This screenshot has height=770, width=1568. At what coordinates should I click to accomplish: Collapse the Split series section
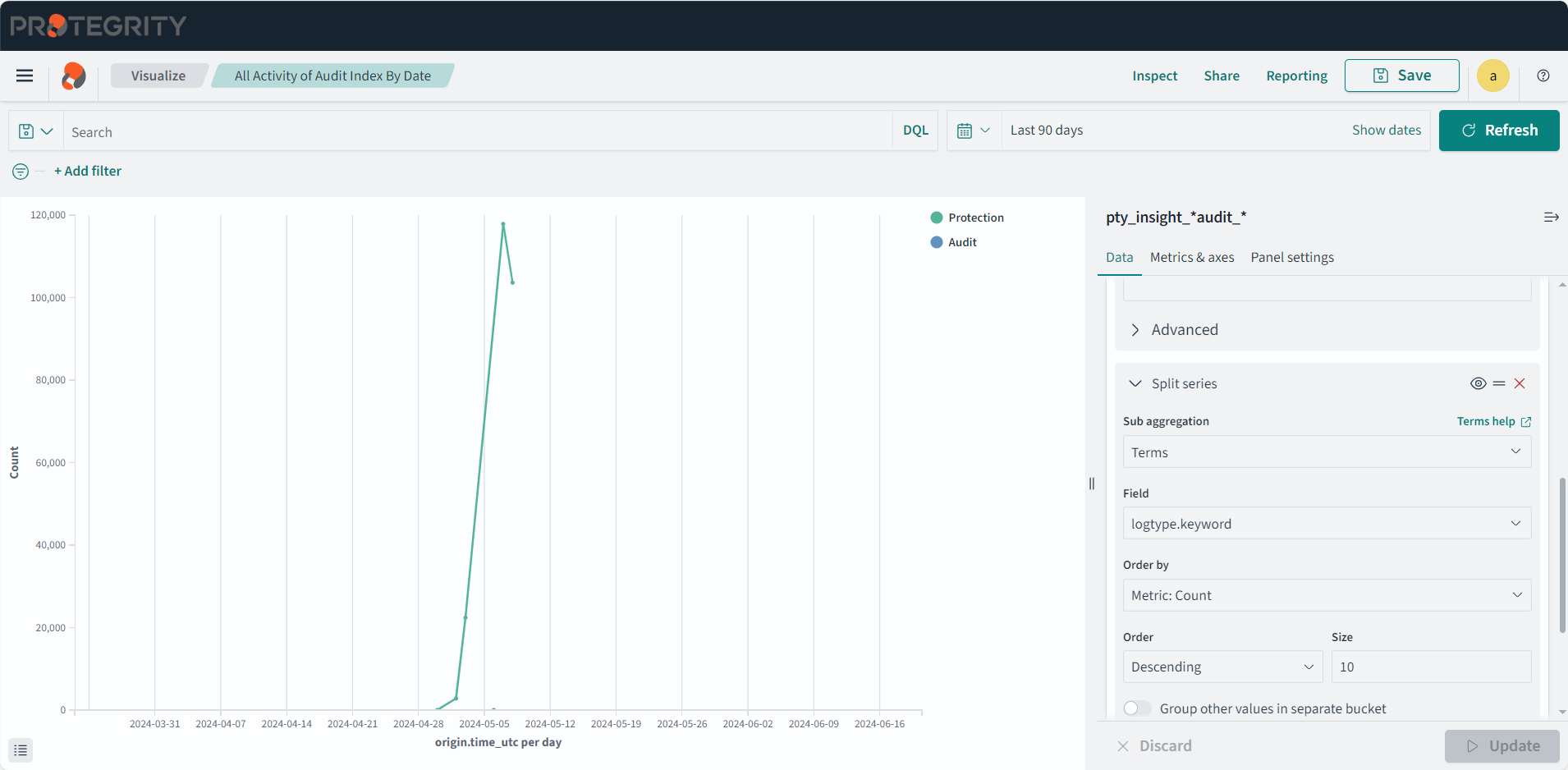tap(1174, 383)
